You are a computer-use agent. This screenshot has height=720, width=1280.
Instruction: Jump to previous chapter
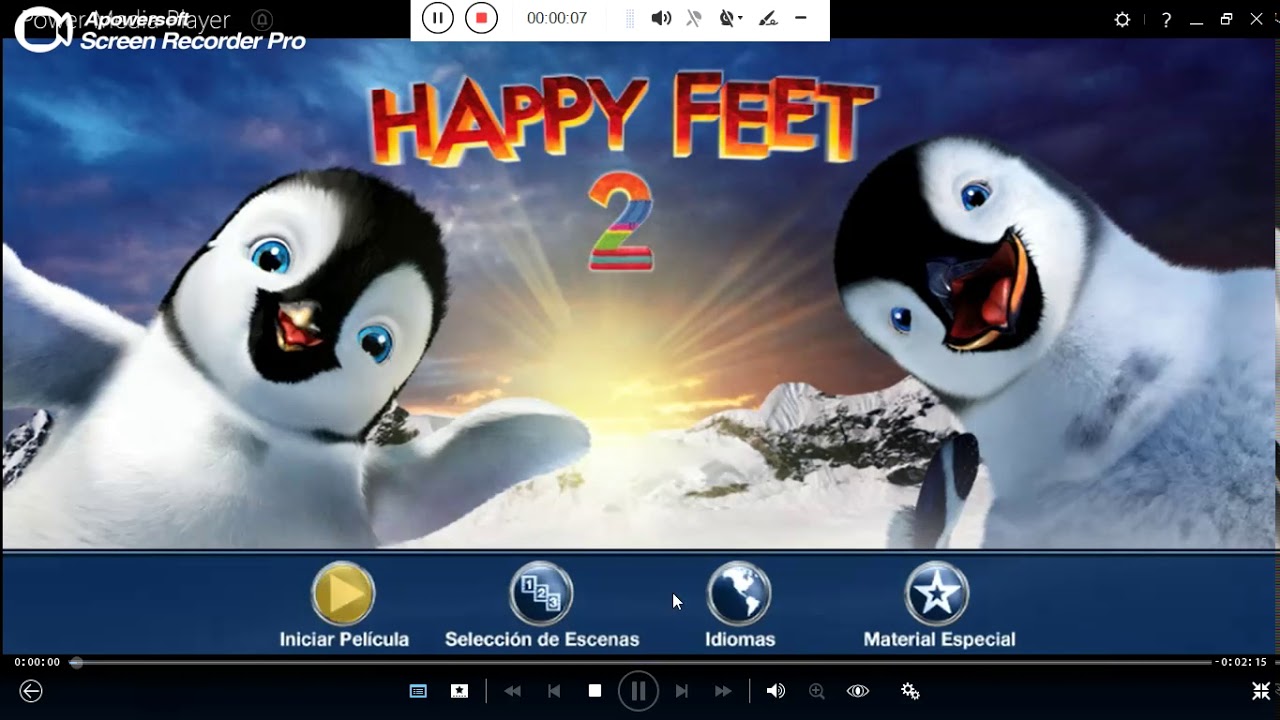tap(554, 691)
